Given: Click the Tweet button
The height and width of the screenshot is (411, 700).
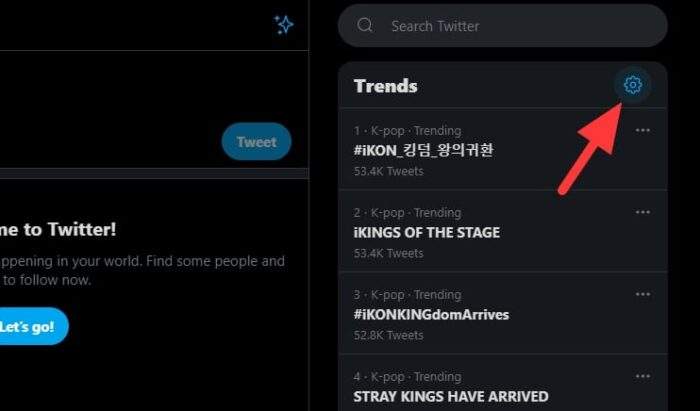Looking at the screenshot, I should point(256,141).
